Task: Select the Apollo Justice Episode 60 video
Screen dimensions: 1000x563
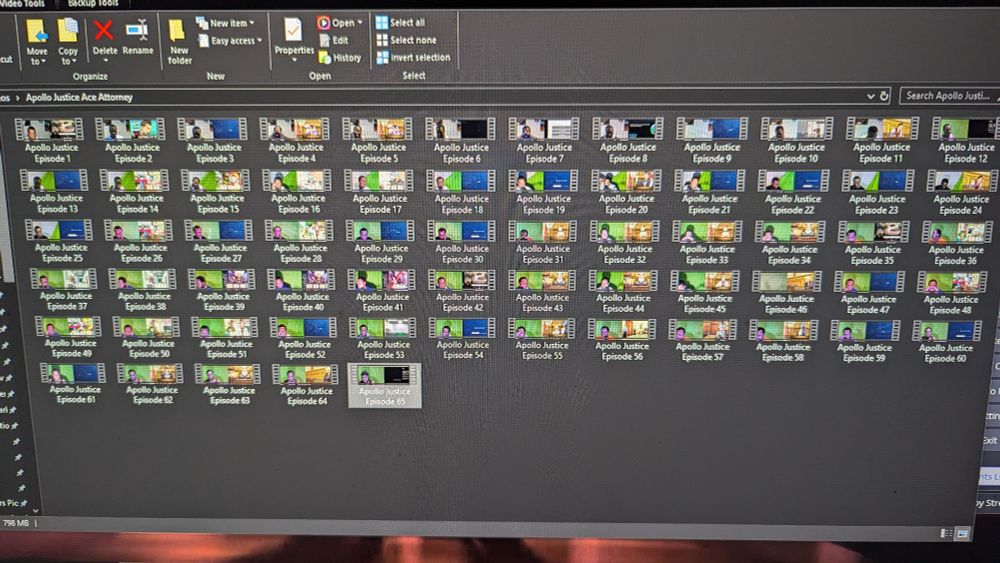Action: (946, 342)
